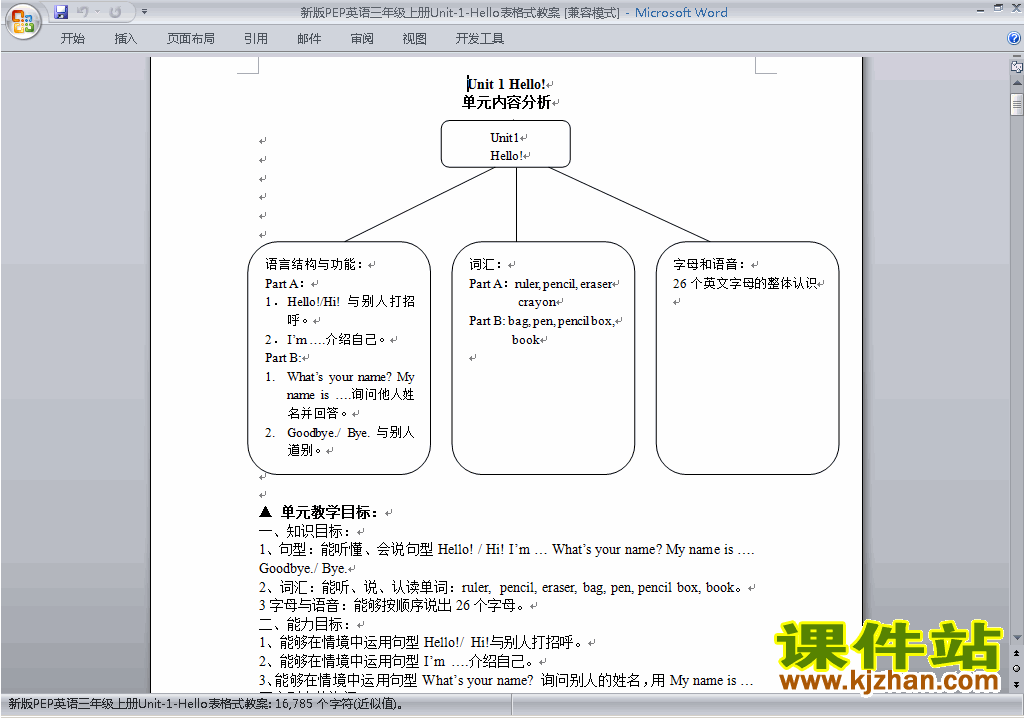
Task: Click 语言结构与功能 heading in left box
Action: point(314,264)
